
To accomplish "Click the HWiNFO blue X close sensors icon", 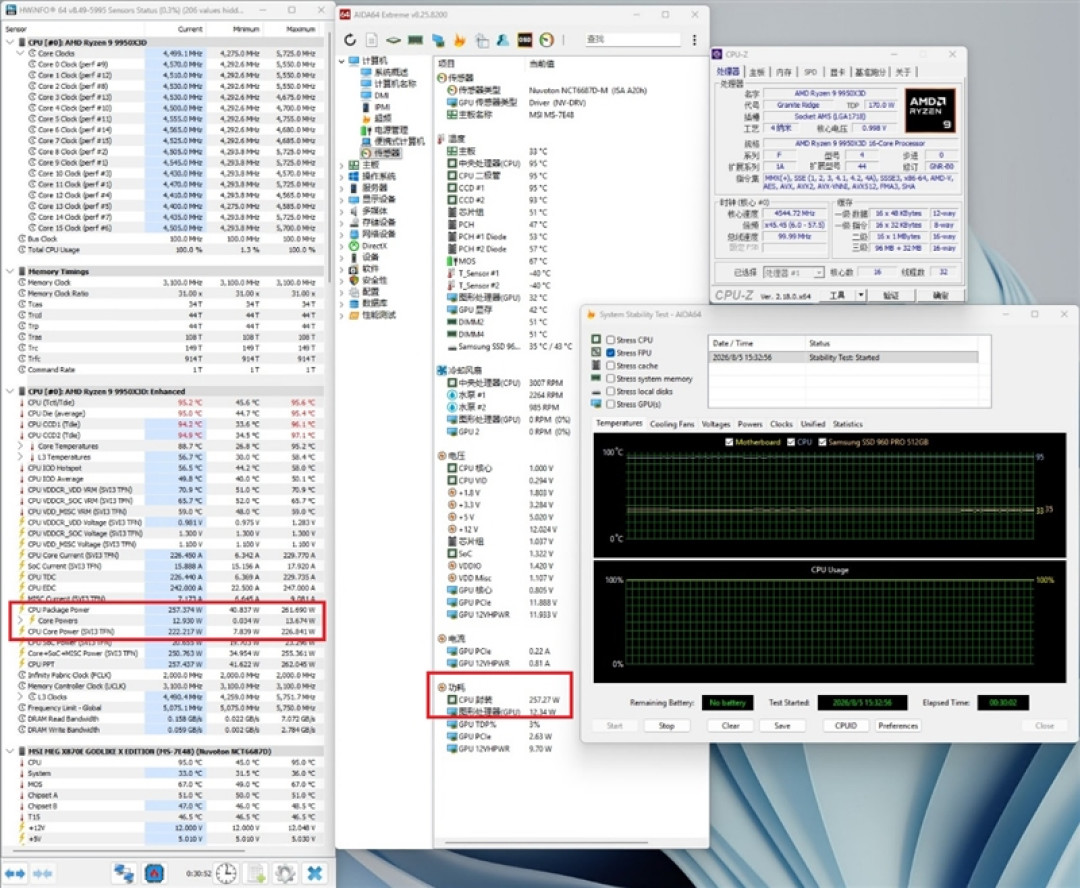I will [x=315, y=874].
